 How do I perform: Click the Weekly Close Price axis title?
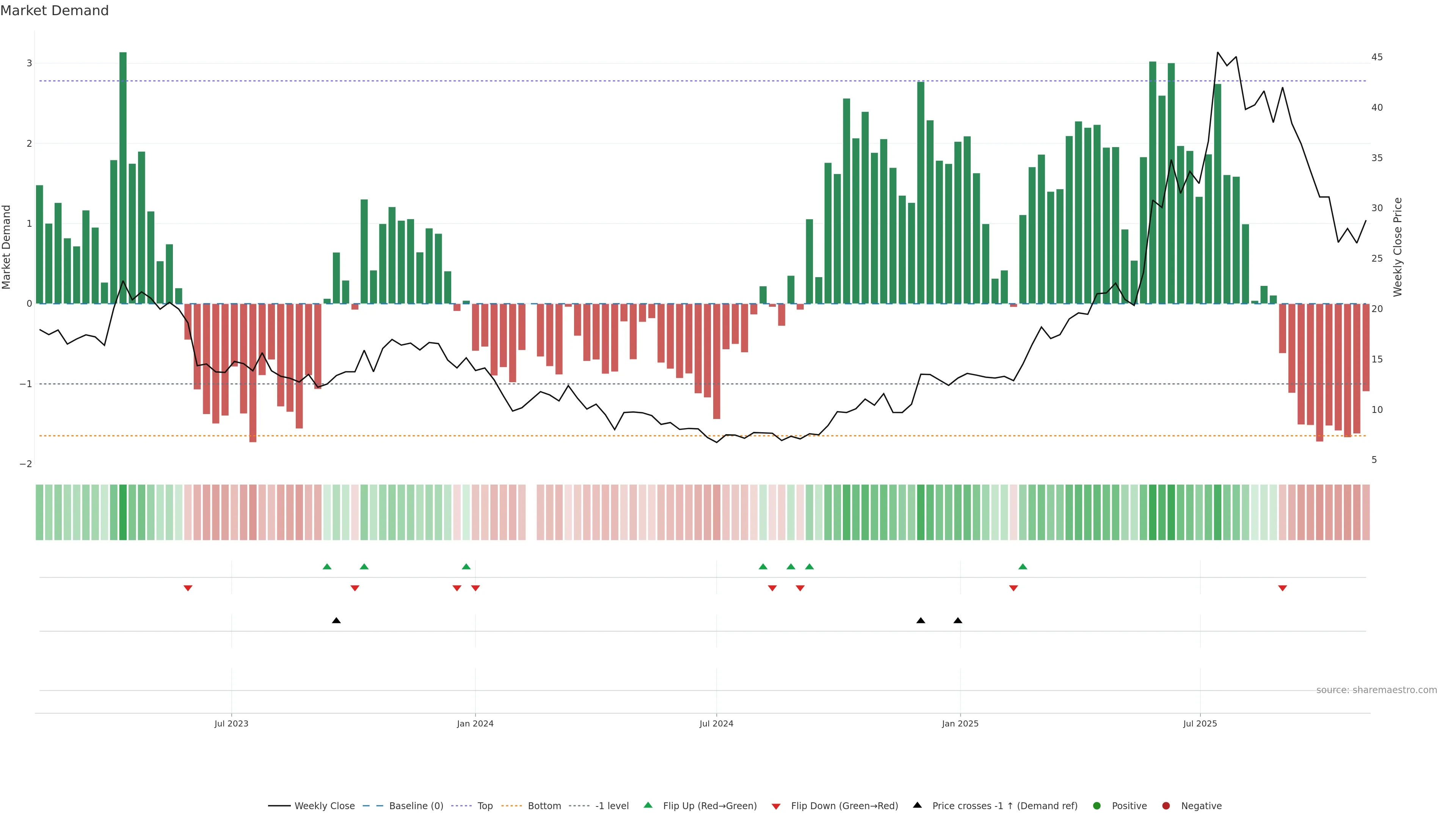point(1398,247)
